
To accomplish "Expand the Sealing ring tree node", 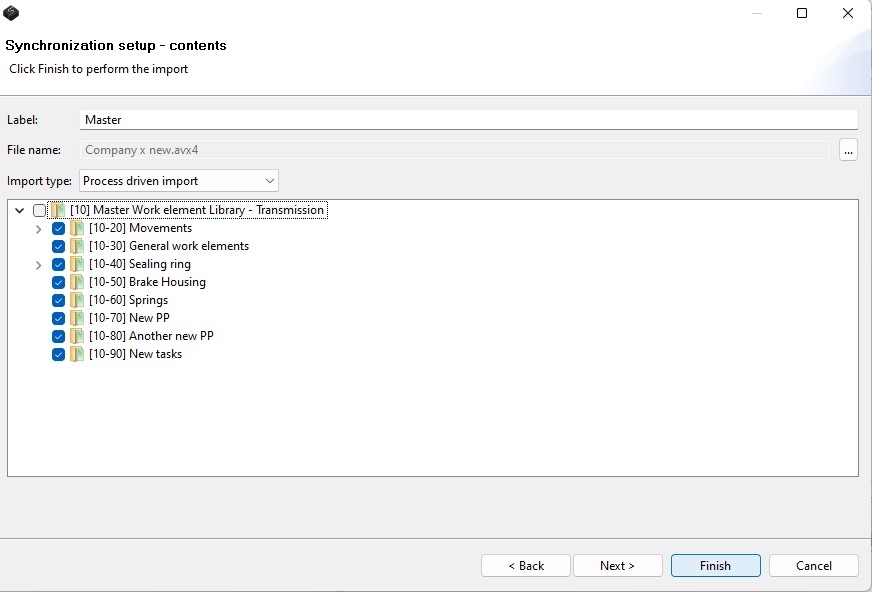I will [x=39, y=265].
